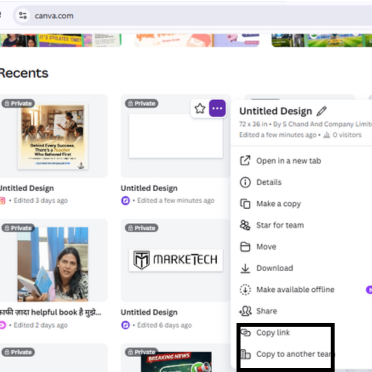Click Private badge on MARKETECH card
Screen dimensions: 372x372
click(x=142, y=228)
